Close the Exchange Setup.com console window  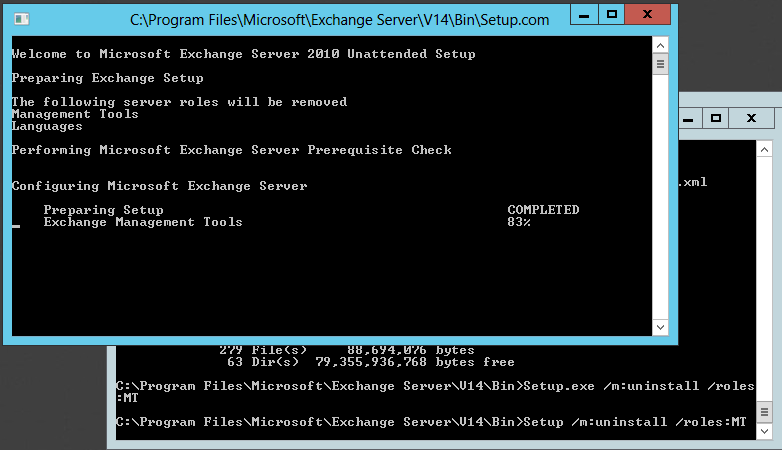tap(649, 15)
